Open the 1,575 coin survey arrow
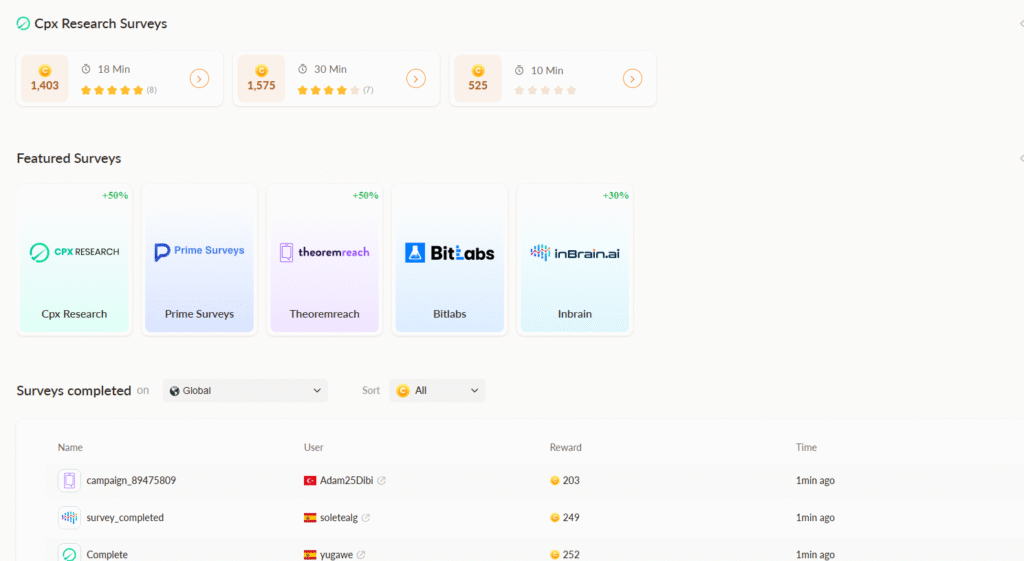Image resolution: width=1024 pixels, height=561 pixels. click(416, 78)
